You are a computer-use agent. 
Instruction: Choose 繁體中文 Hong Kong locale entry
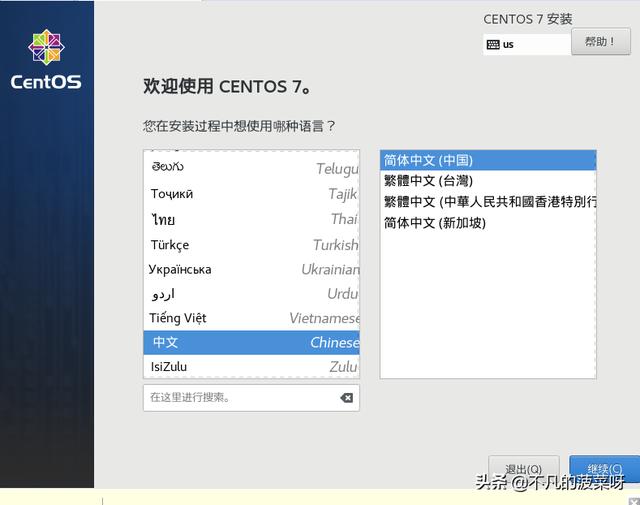click(x=488, y=202)
